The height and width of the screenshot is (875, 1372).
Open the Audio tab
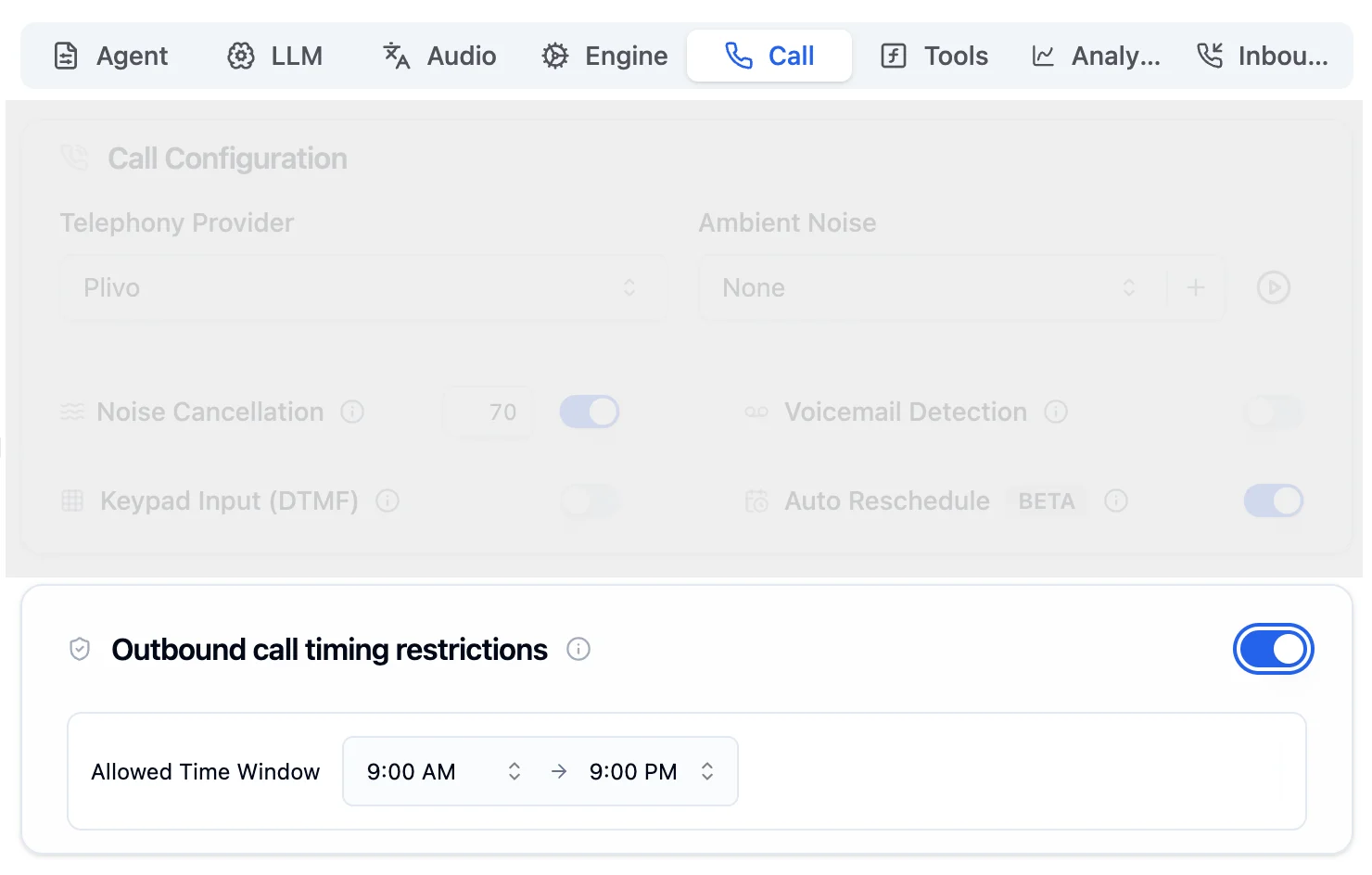(439, 56)
